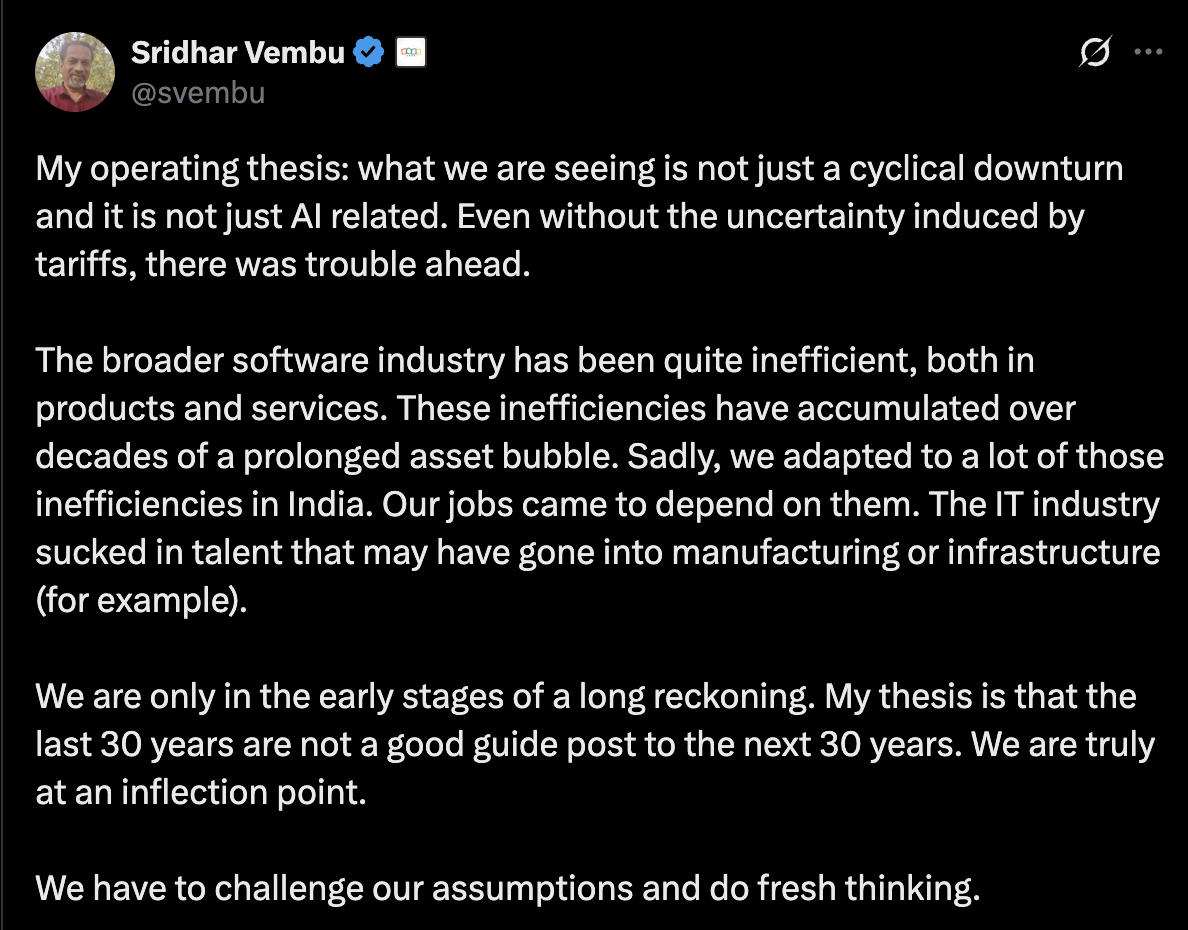Click the text '(for example).'
This screenshot has width=1188, height=930.
tap(140, 601)
